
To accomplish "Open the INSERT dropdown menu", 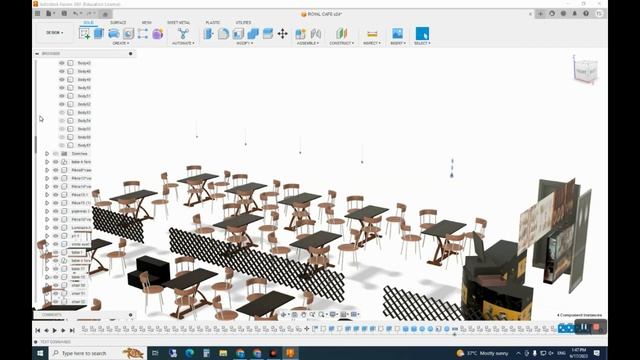I will coord(398,43).
